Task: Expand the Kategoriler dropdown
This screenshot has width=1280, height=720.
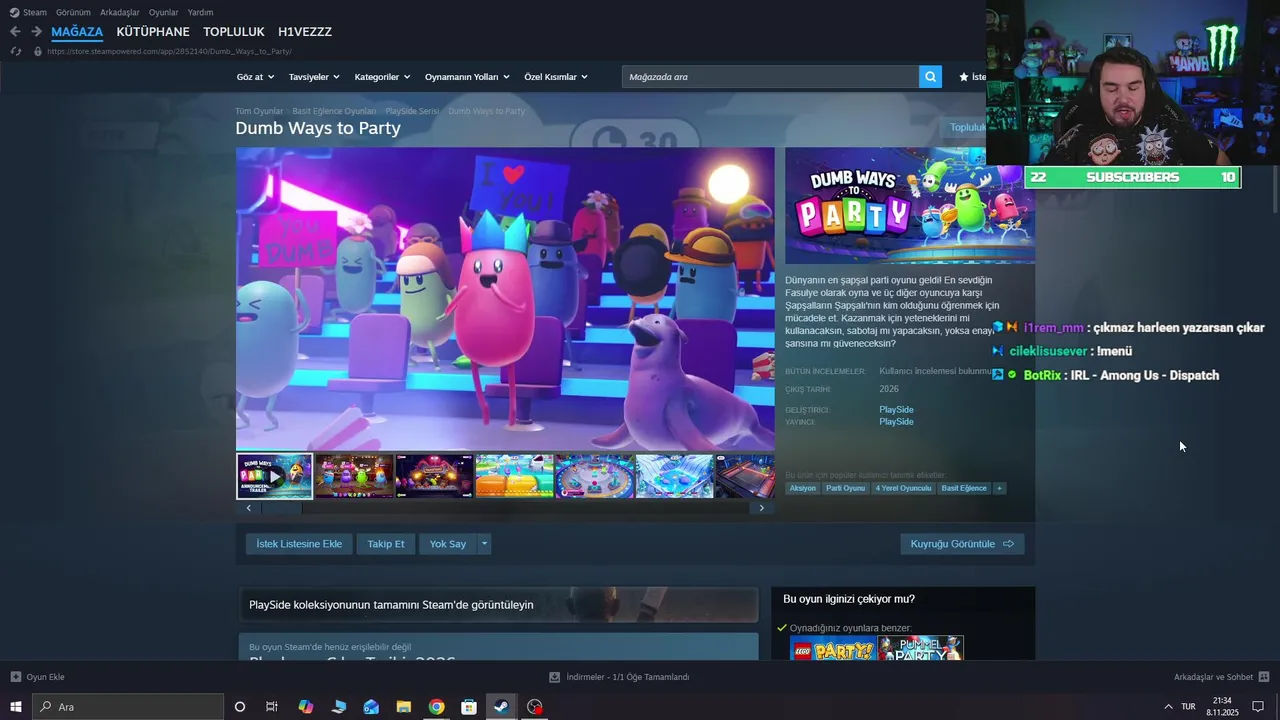Action: point(383,77)
